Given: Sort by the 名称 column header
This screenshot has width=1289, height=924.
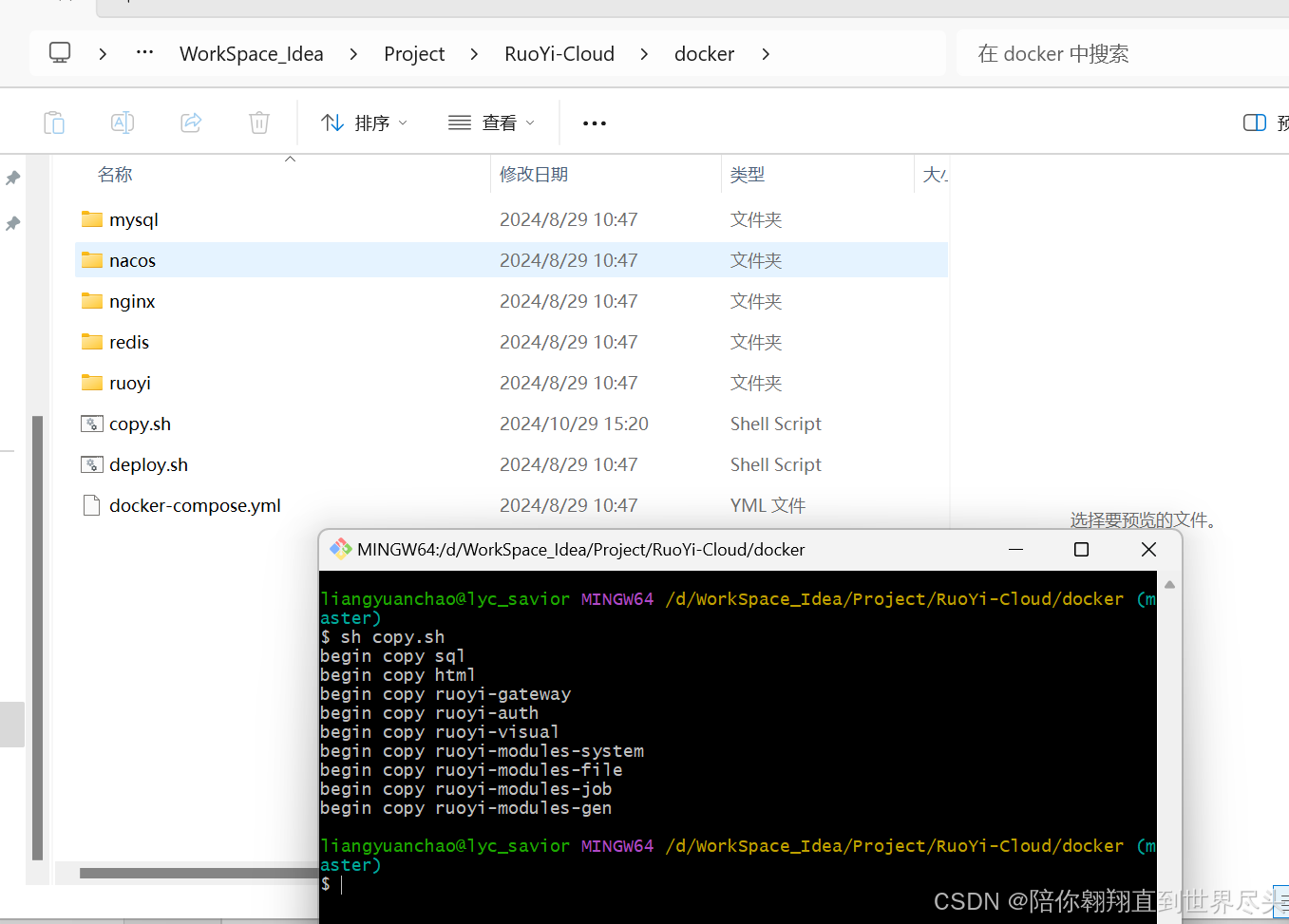Looking at the screenshot, I should click(115, 175).
